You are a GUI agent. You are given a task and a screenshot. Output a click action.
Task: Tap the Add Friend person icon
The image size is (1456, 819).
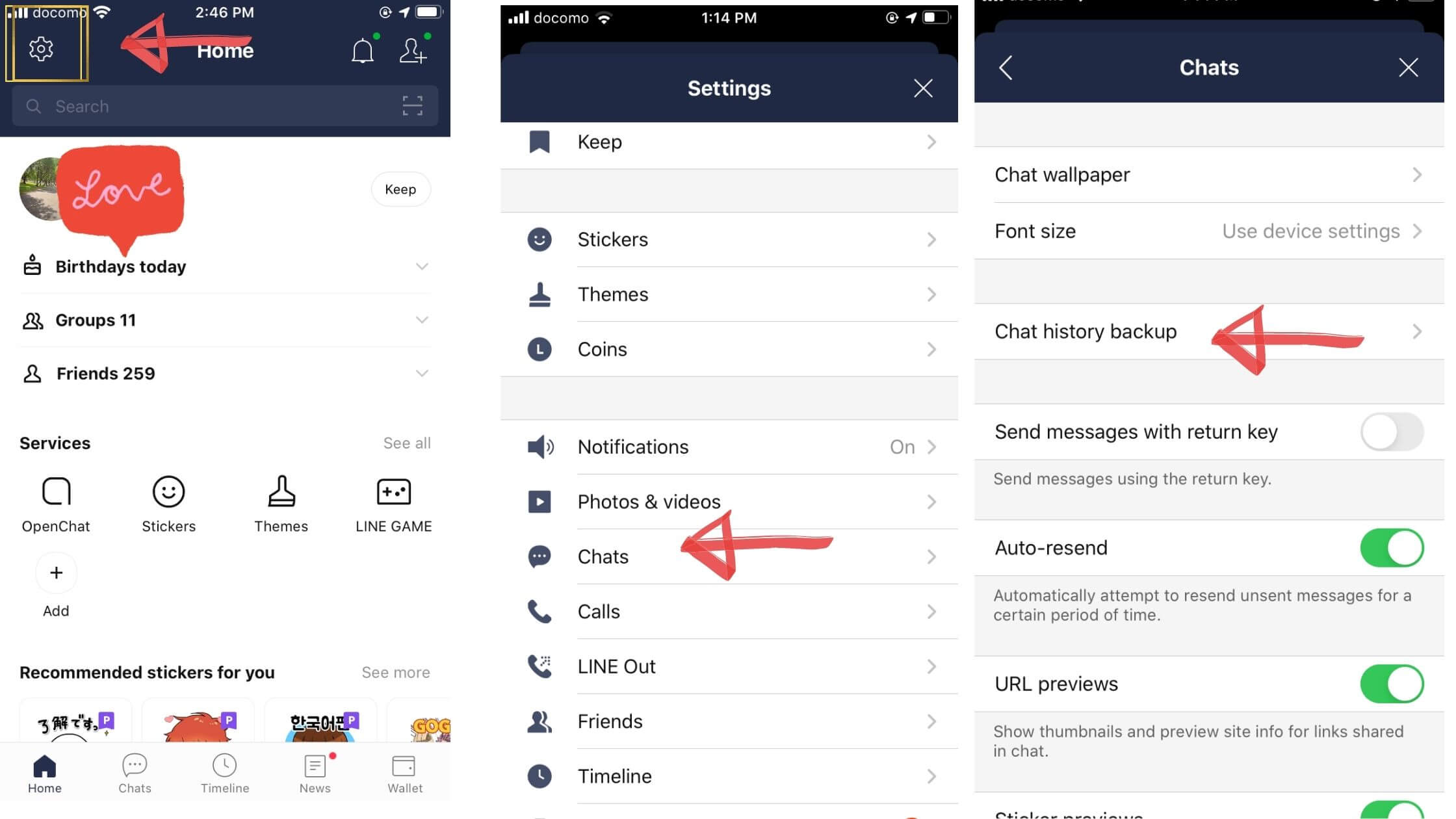(x=415, y=50)
